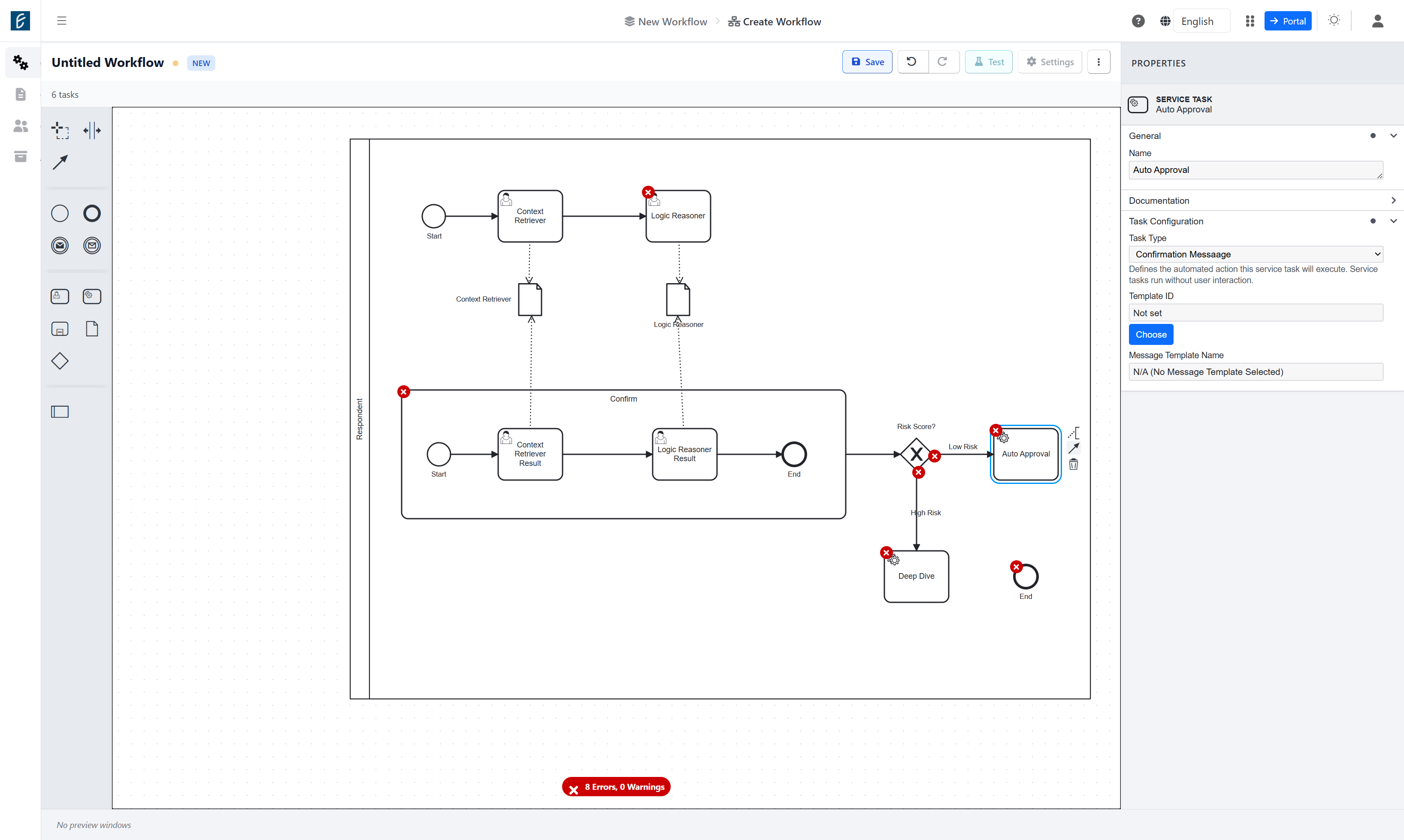The image size is (1404, 840).
Task: Open the users sidebar icon
Action: [21, 126]
